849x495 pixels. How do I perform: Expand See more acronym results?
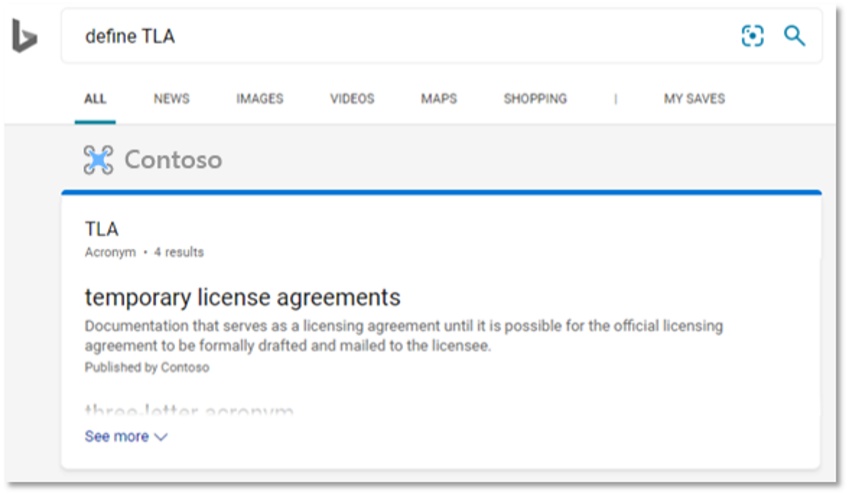coord(126,437)
